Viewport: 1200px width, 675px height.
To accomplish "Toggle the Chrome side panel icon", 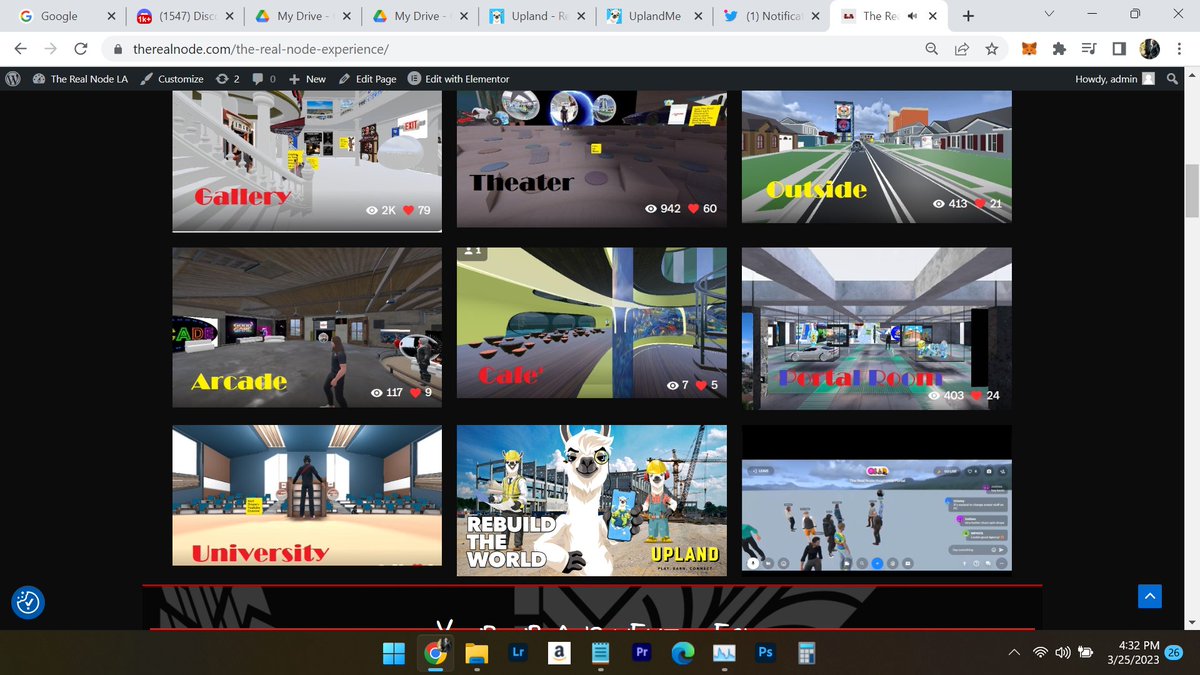I will coord(1119,48).
